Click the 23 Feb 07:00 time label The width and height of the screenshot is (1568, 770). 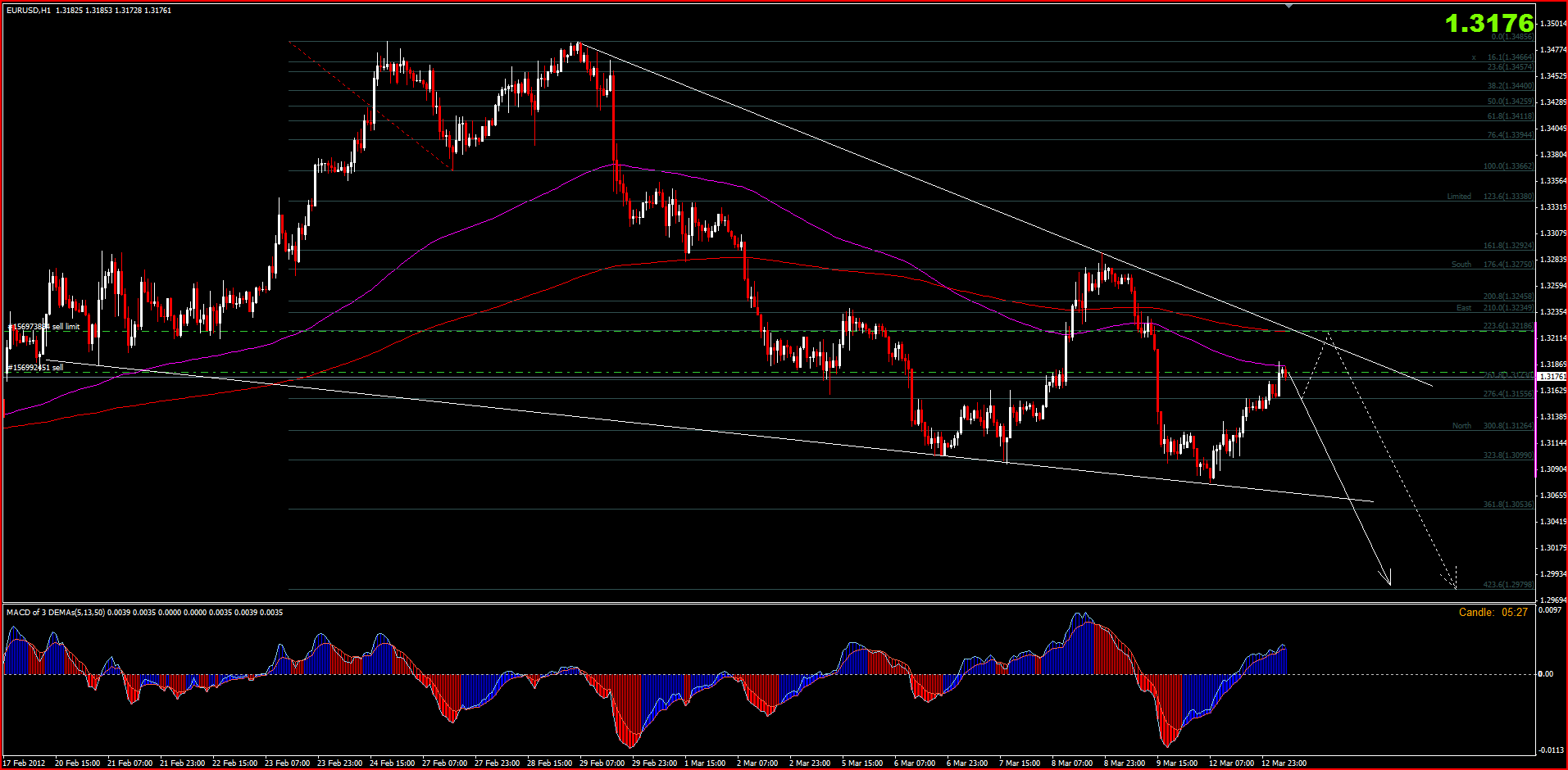click(x=287, y=763)
